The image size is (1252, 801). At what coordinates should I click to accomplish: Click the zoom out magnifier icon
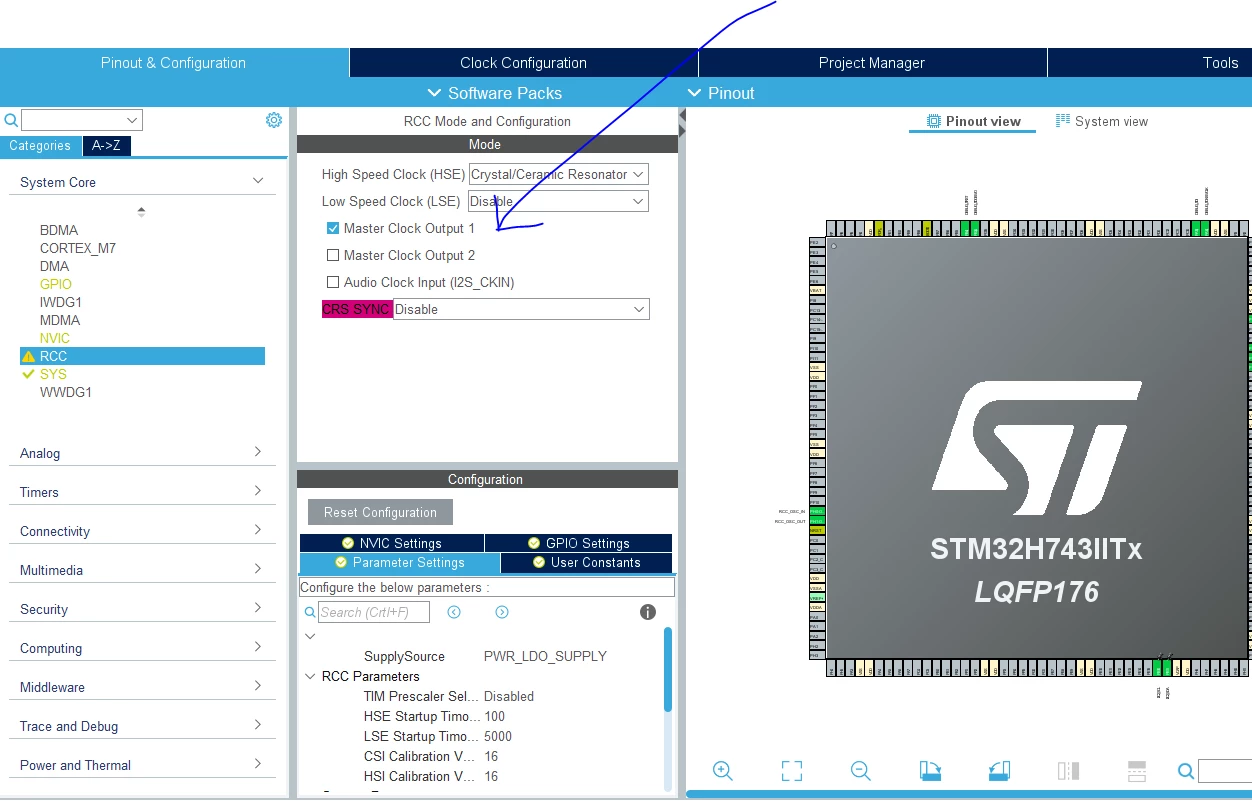(x=860, y=770)
